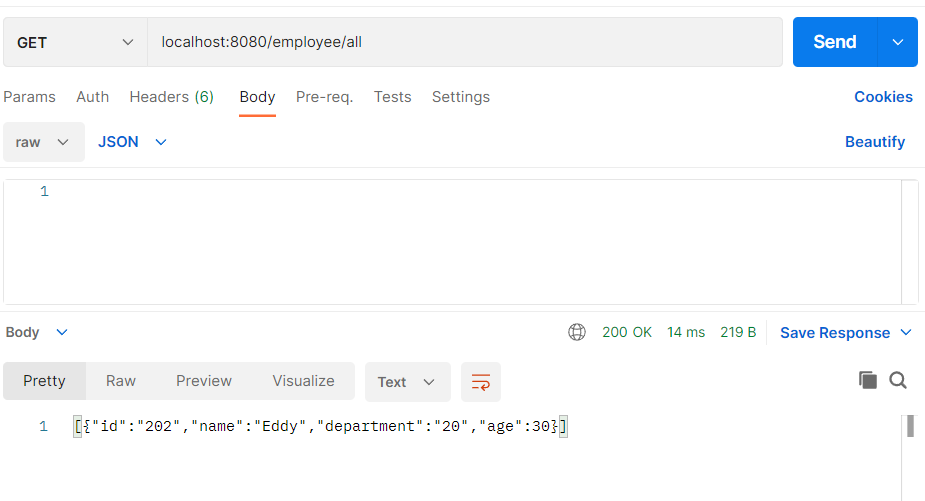Viewport: 925px width, 501px height.
Task: Click the Beautify link
Action: click(875, 142)
